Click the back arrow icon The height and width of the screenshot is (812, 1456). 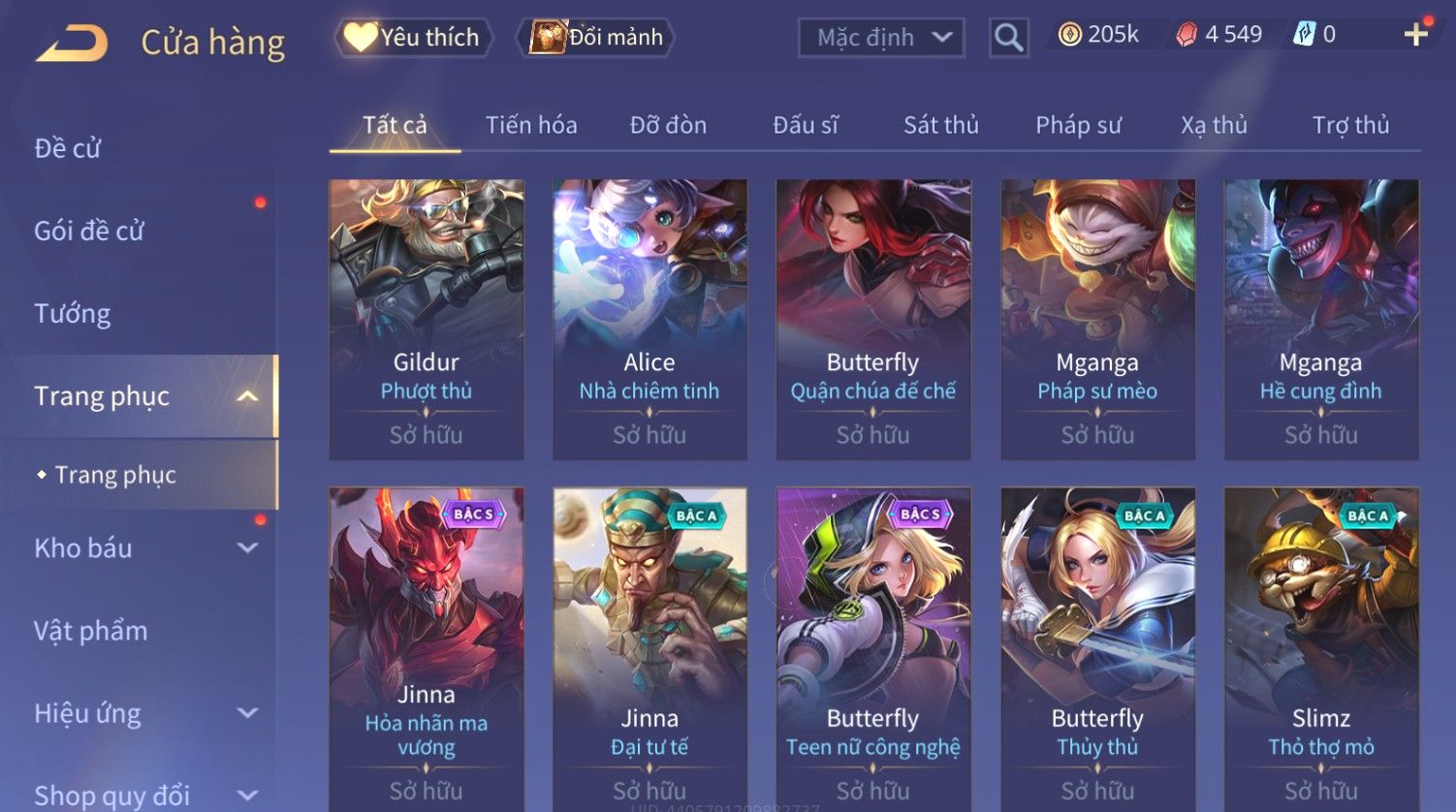click(x=72, y=44)
